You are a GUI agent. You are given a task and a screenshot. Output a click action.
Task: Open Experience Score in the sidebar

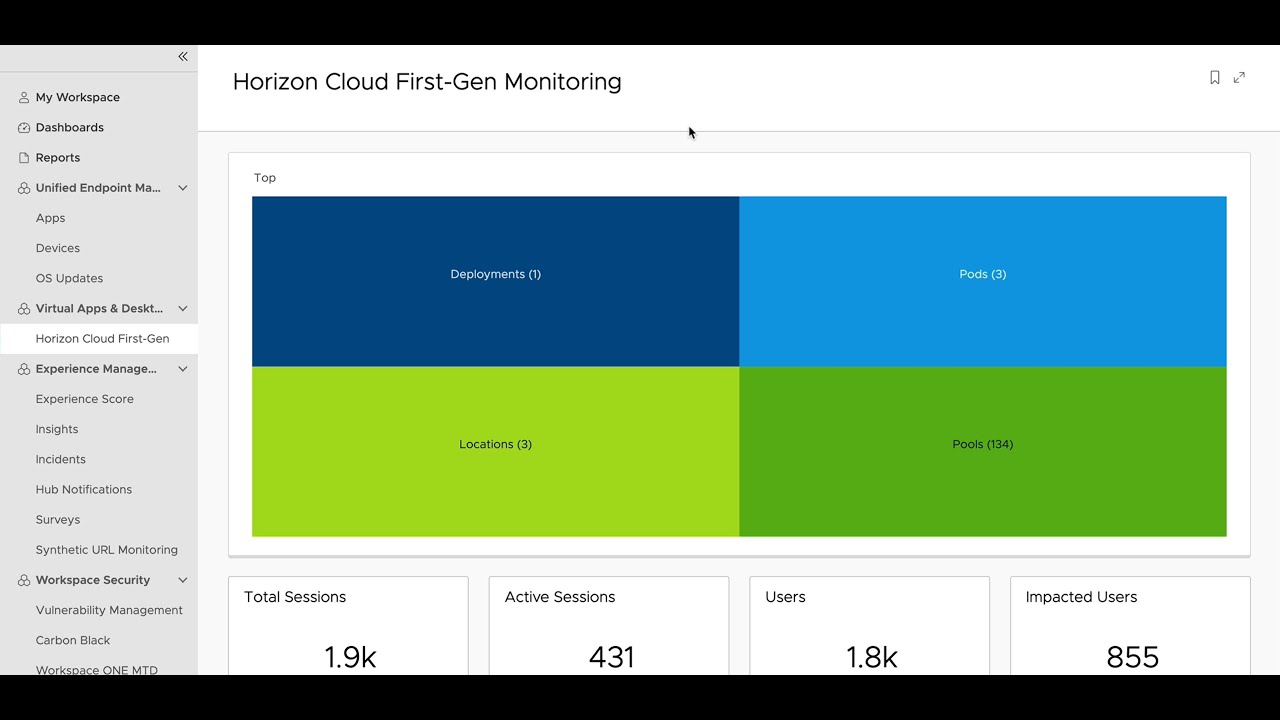click(x=85, y=398)
